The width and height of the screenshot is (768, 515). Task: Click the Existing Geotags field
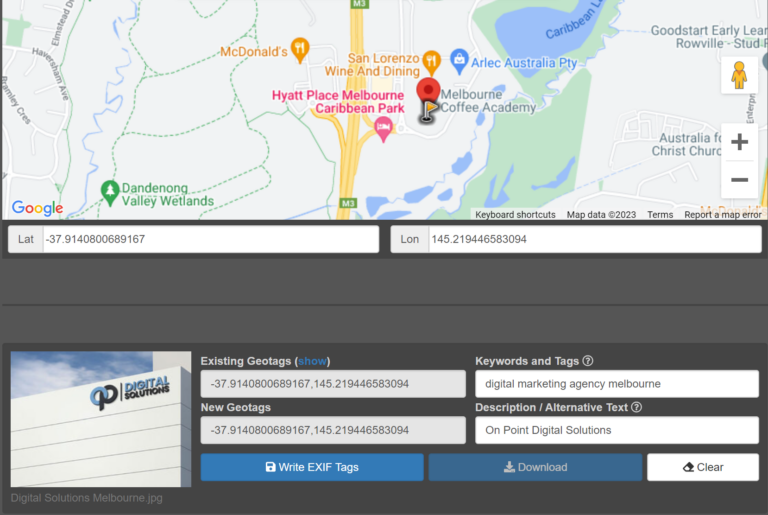[x=333, y=384]
